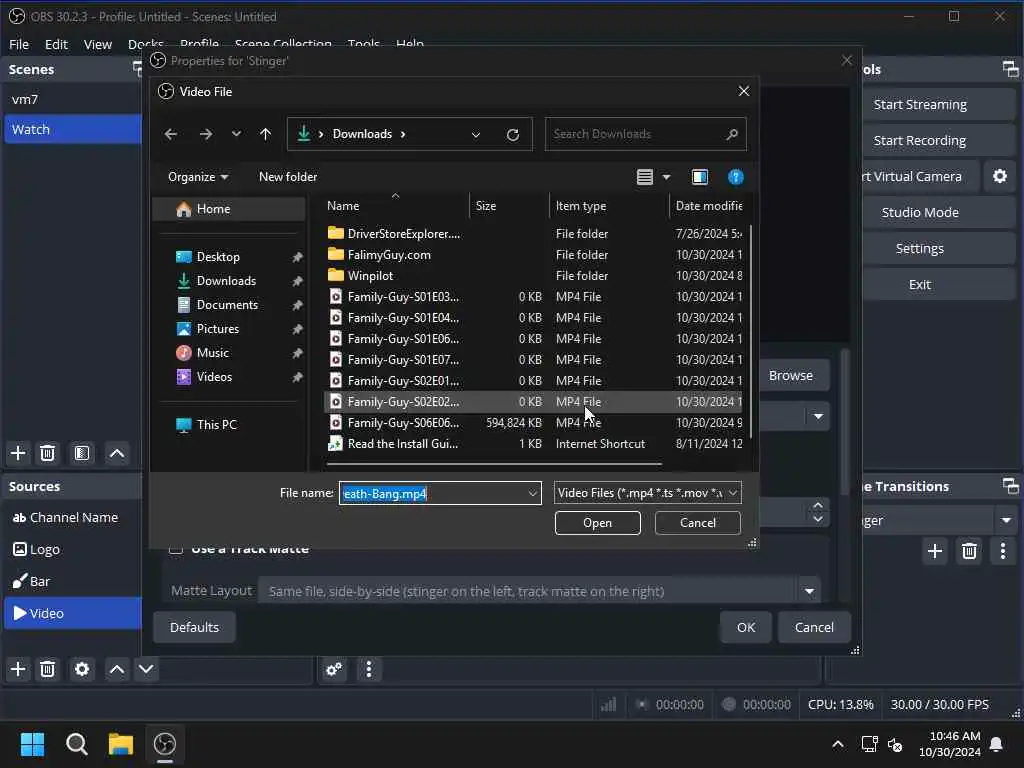
Task: Go up one folder level
Action: 265,134
